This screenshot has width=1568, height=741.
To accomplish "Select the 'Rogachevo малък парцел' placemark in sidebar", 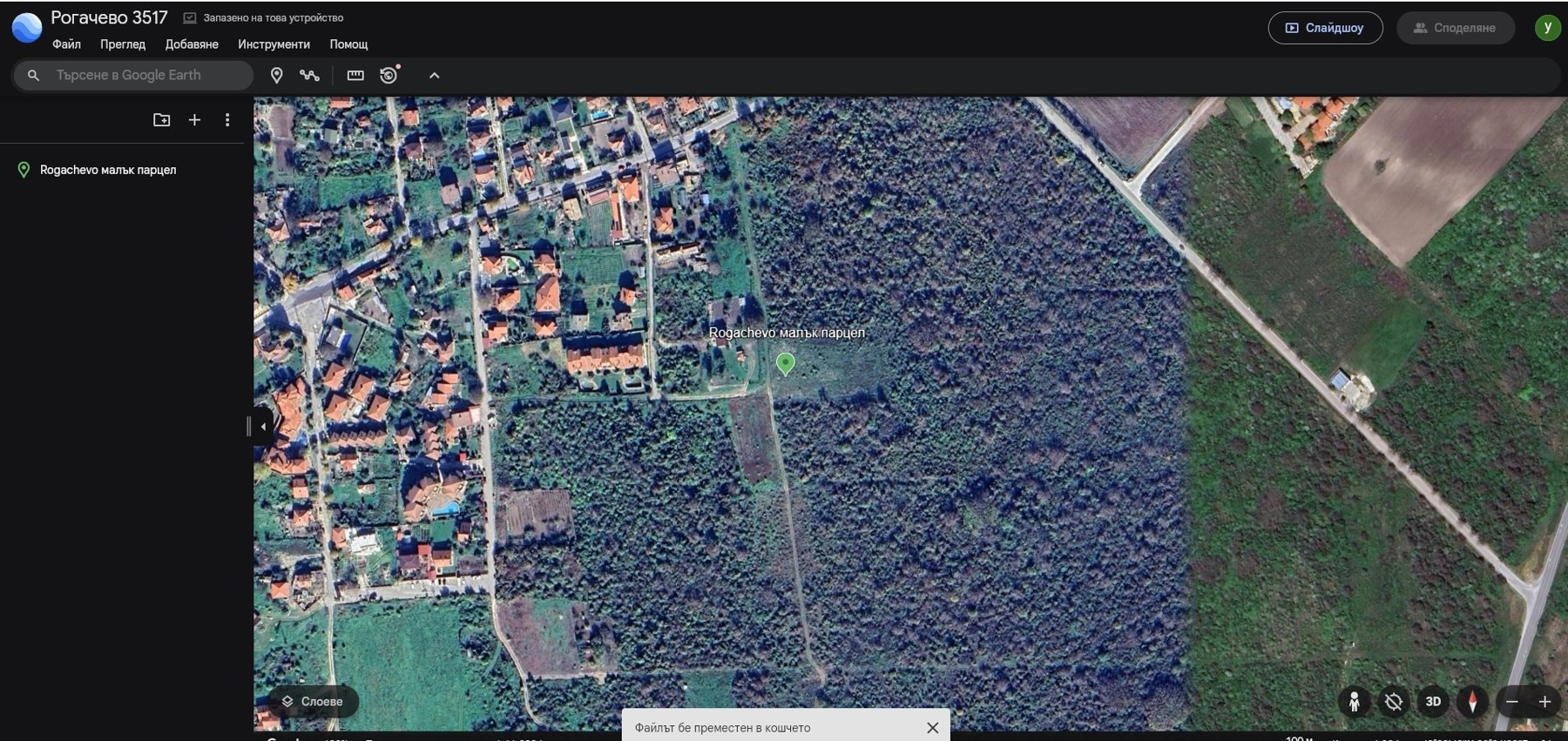I will tap(108, 170).
